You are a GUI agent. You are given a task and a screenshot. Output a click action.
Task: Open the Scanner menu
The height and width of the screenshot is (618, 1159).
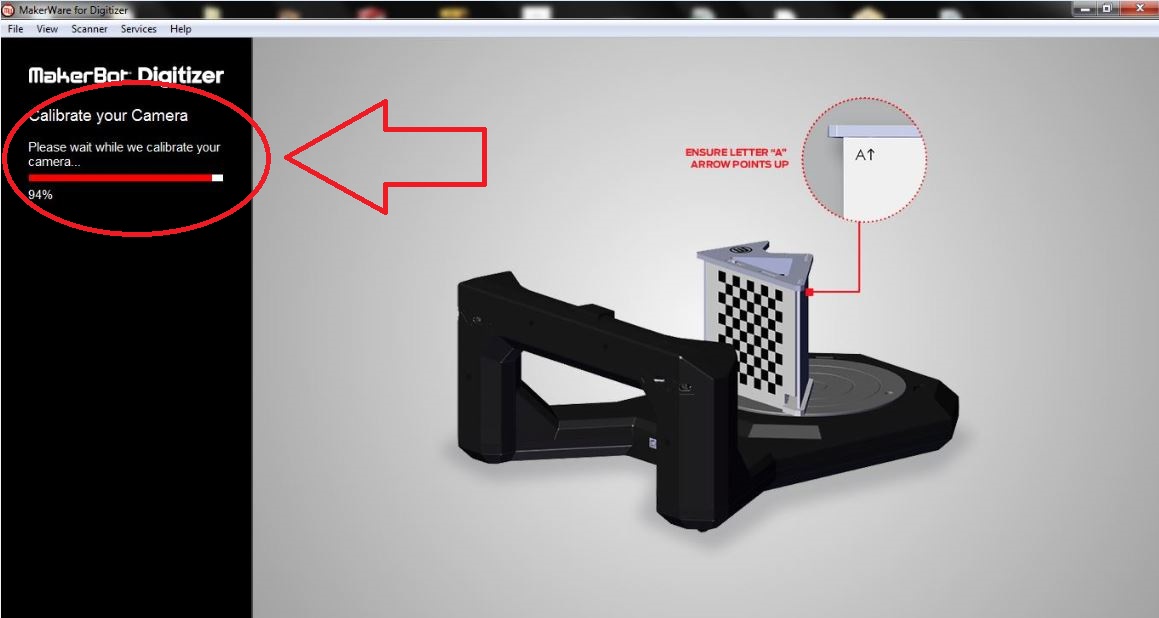(x=89, y=29)
